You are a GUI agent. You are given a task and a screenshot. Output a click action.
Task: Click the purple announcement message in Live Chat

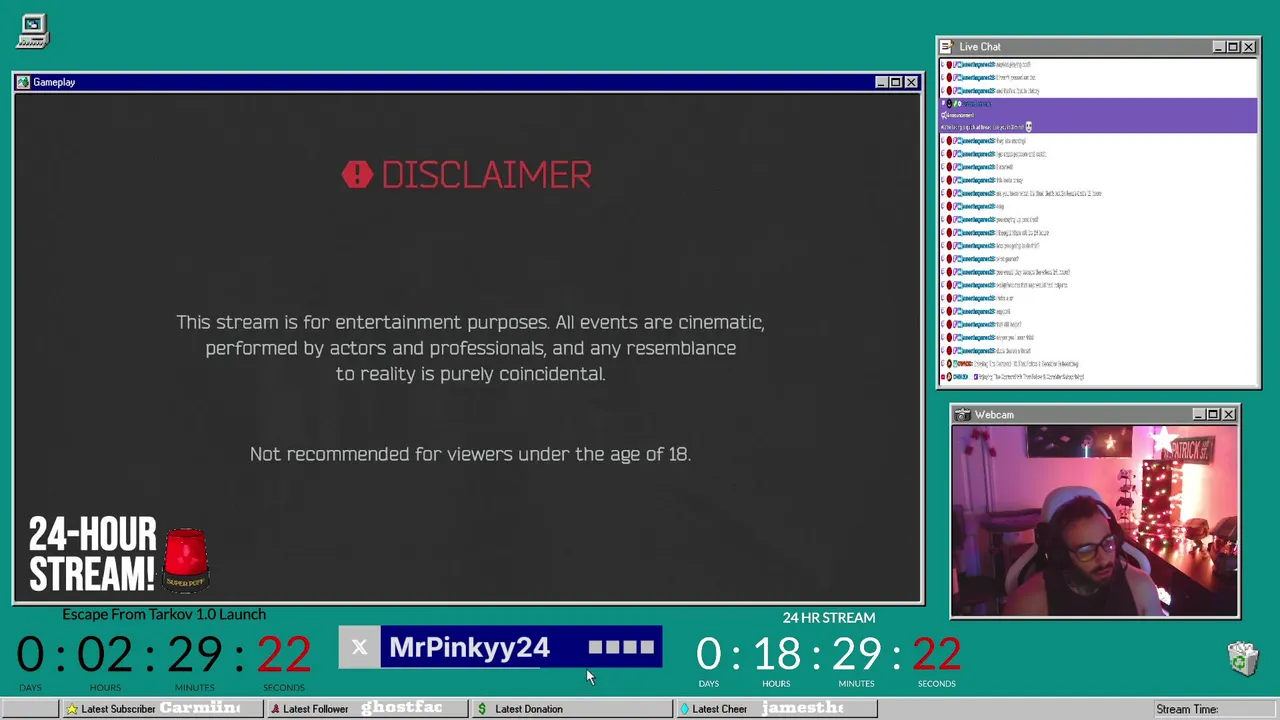[1098, 115]
